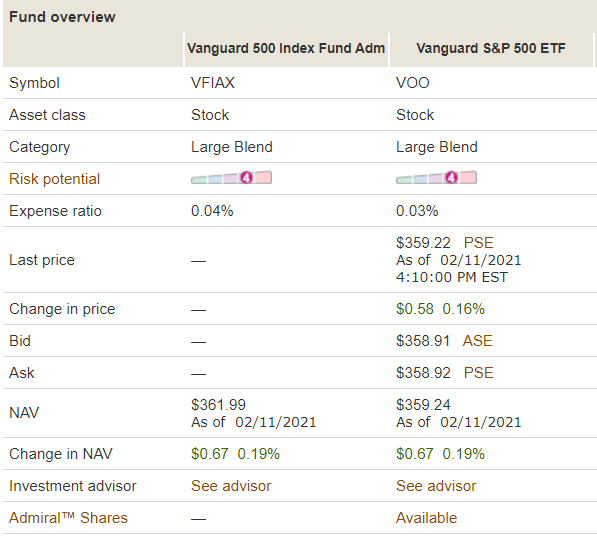597x546 pixels.
Task: Click the Fund overview heading
Action: (x=62, y=17)
